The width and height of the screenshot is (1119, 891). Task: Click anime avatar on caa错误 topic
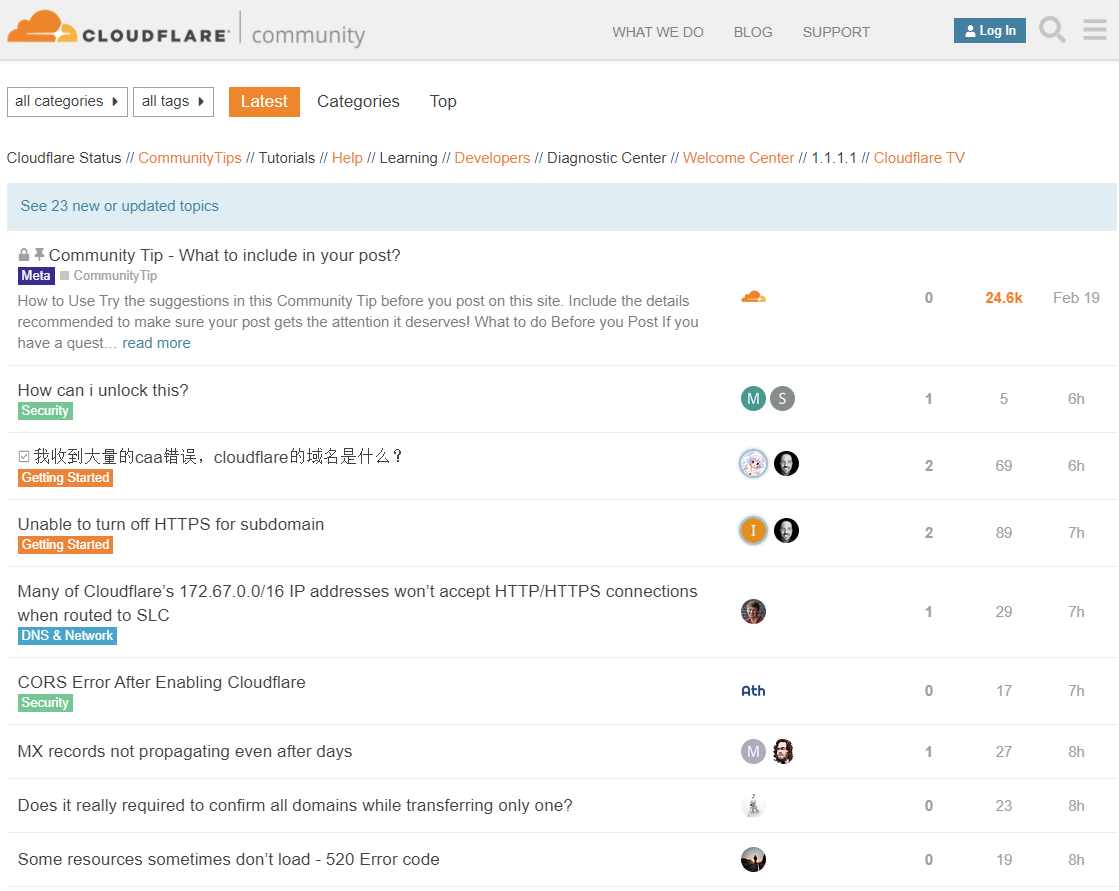click(x=753, y=464)
